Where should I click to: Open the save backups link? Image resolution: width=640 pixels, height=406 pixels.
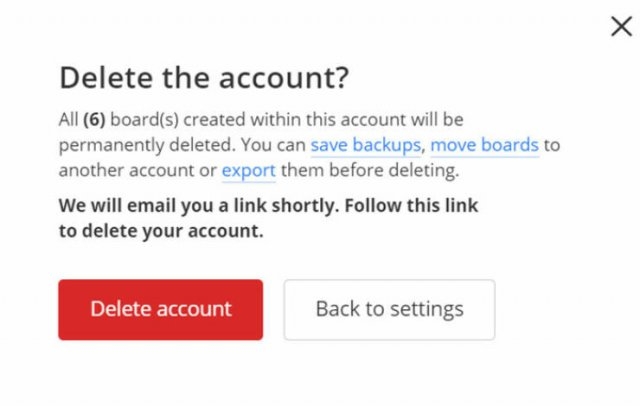(365, 145)
